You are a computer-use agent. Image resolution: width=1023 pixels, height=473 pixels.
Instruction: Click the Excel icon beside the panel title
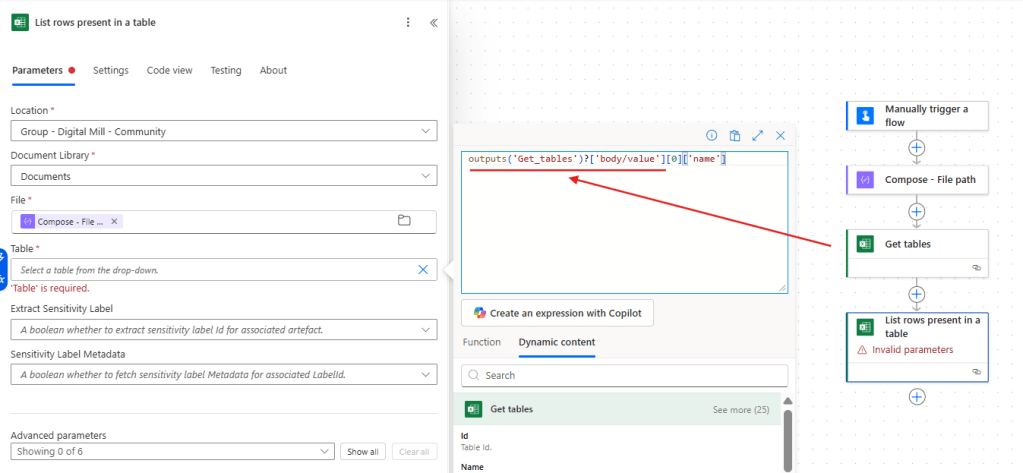click(20, 22)
